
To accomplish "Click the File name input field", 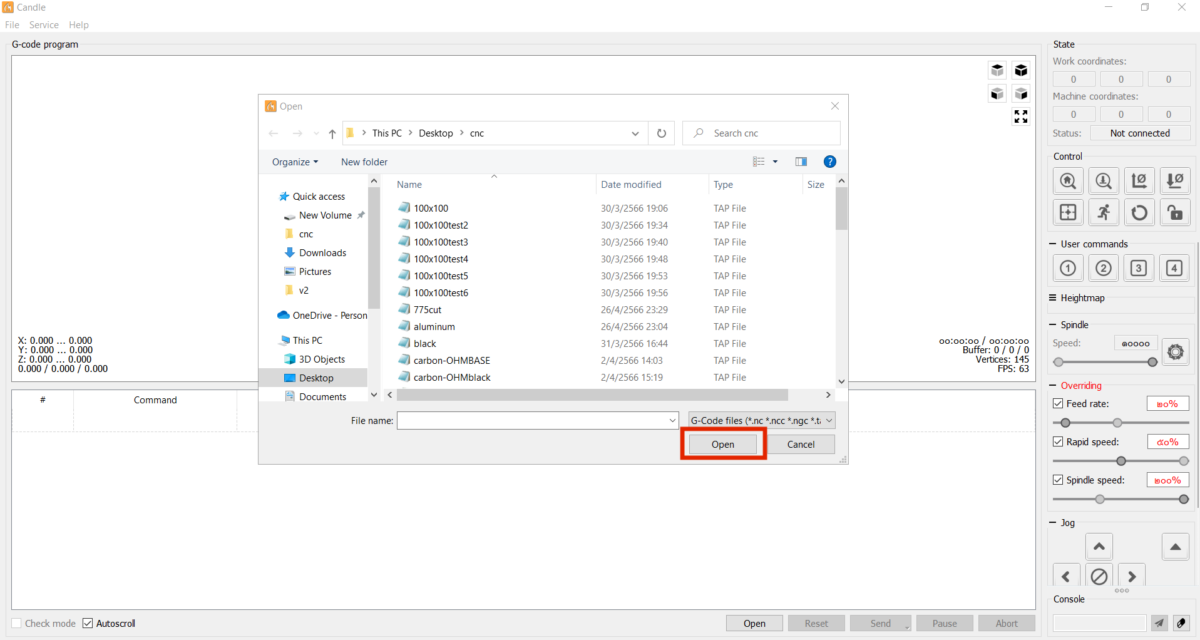I will pyautogui.click(x=536, y=421).
